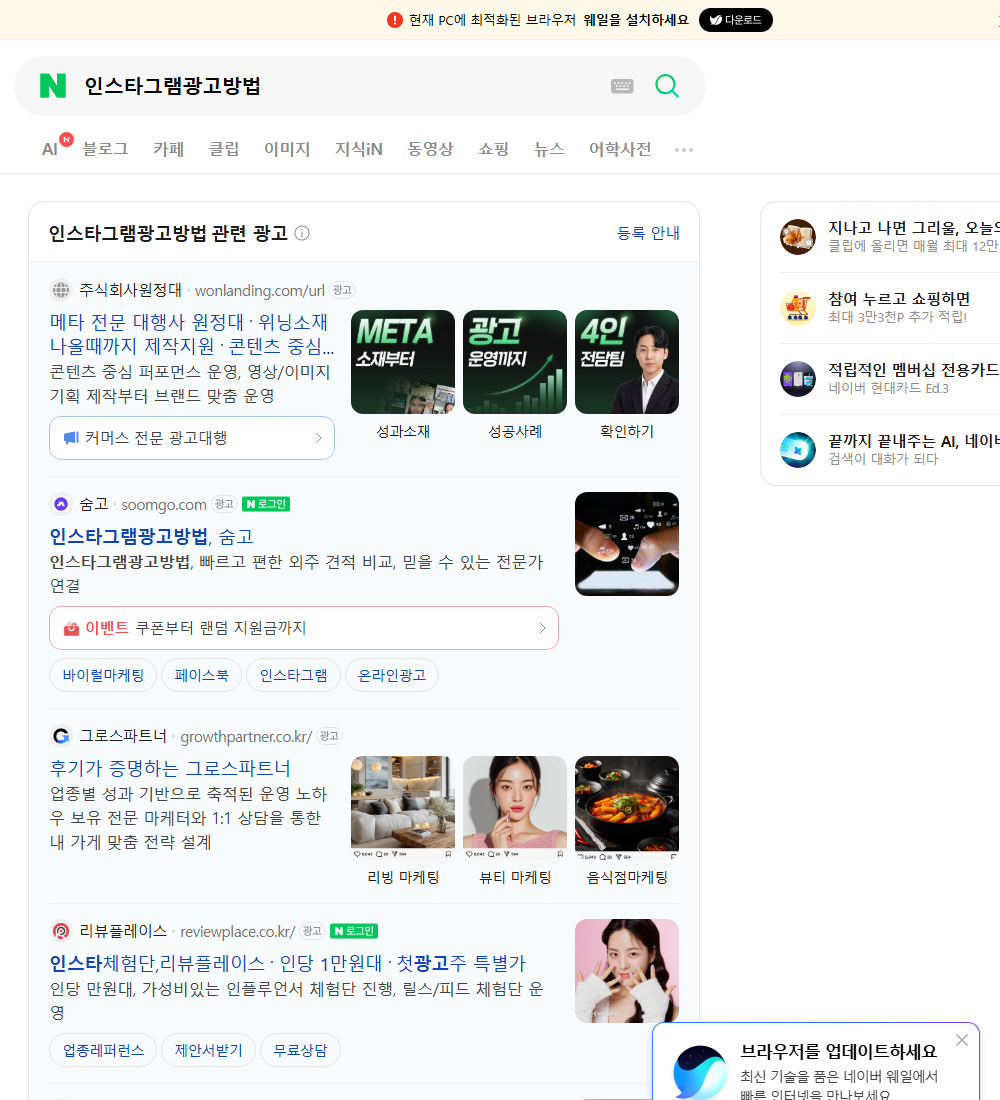Screen dimensions: 1000x1100
Task: Click the 바이럴마케팅 chip
Action: pos(103,675)
